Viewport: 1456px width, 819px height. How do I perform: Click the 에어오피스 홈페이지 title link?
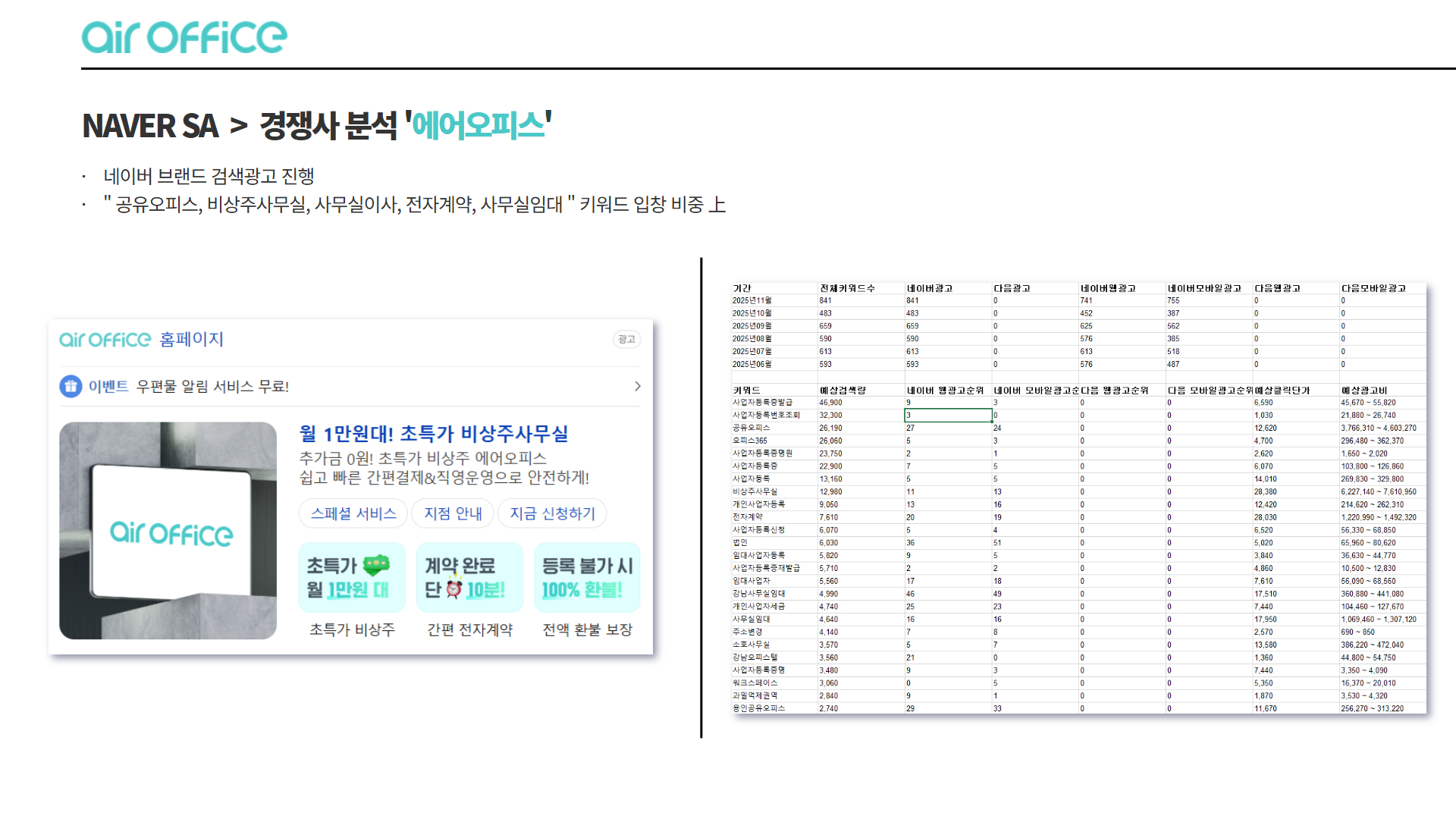coord(142,339)
